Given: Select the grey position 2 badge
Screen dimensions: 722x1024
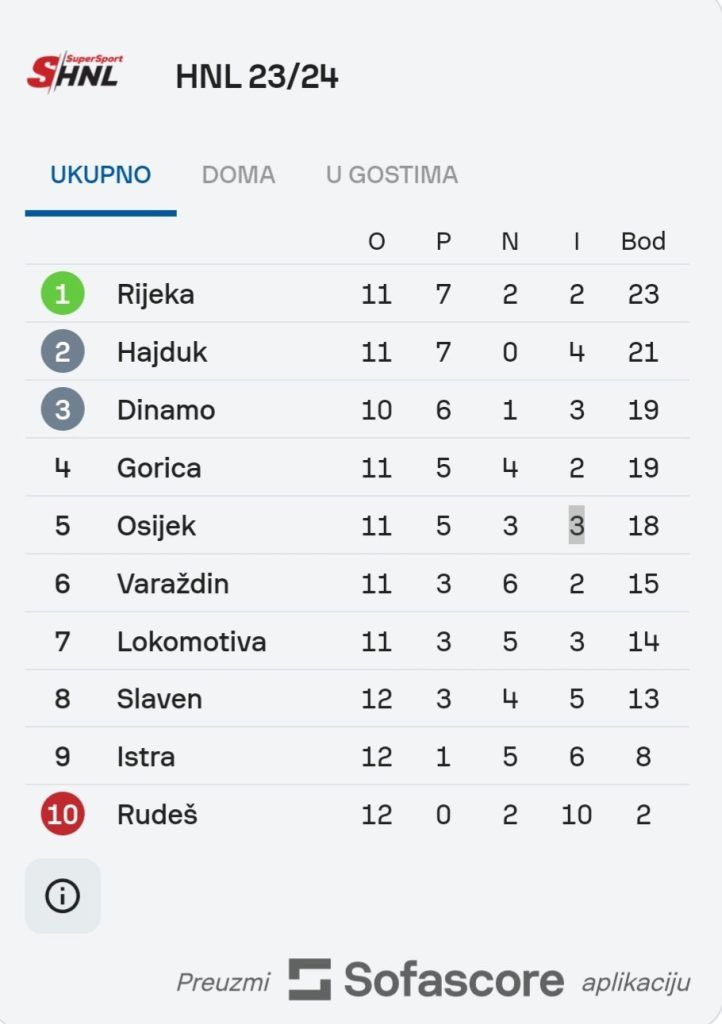Looking at the screenshot, I should click(63, 351).
